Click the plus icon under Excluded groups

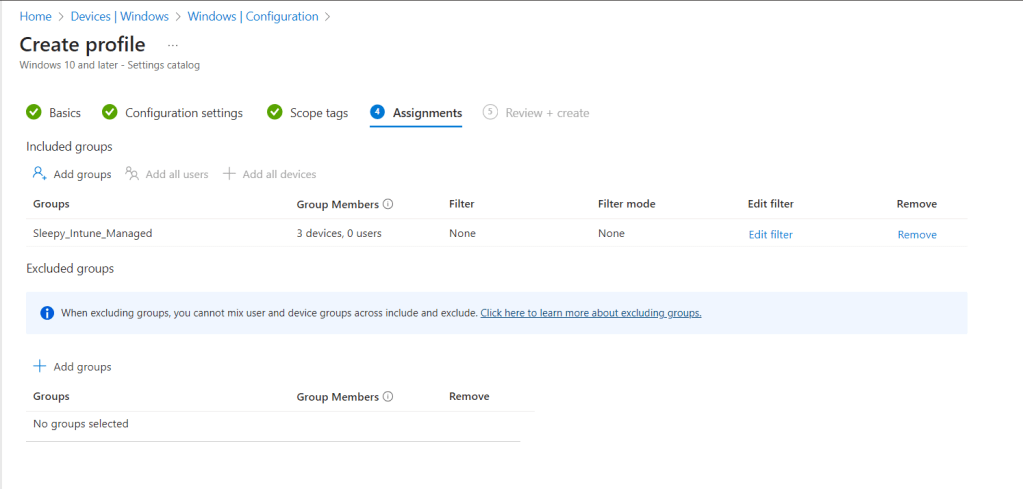coord(40,367)
